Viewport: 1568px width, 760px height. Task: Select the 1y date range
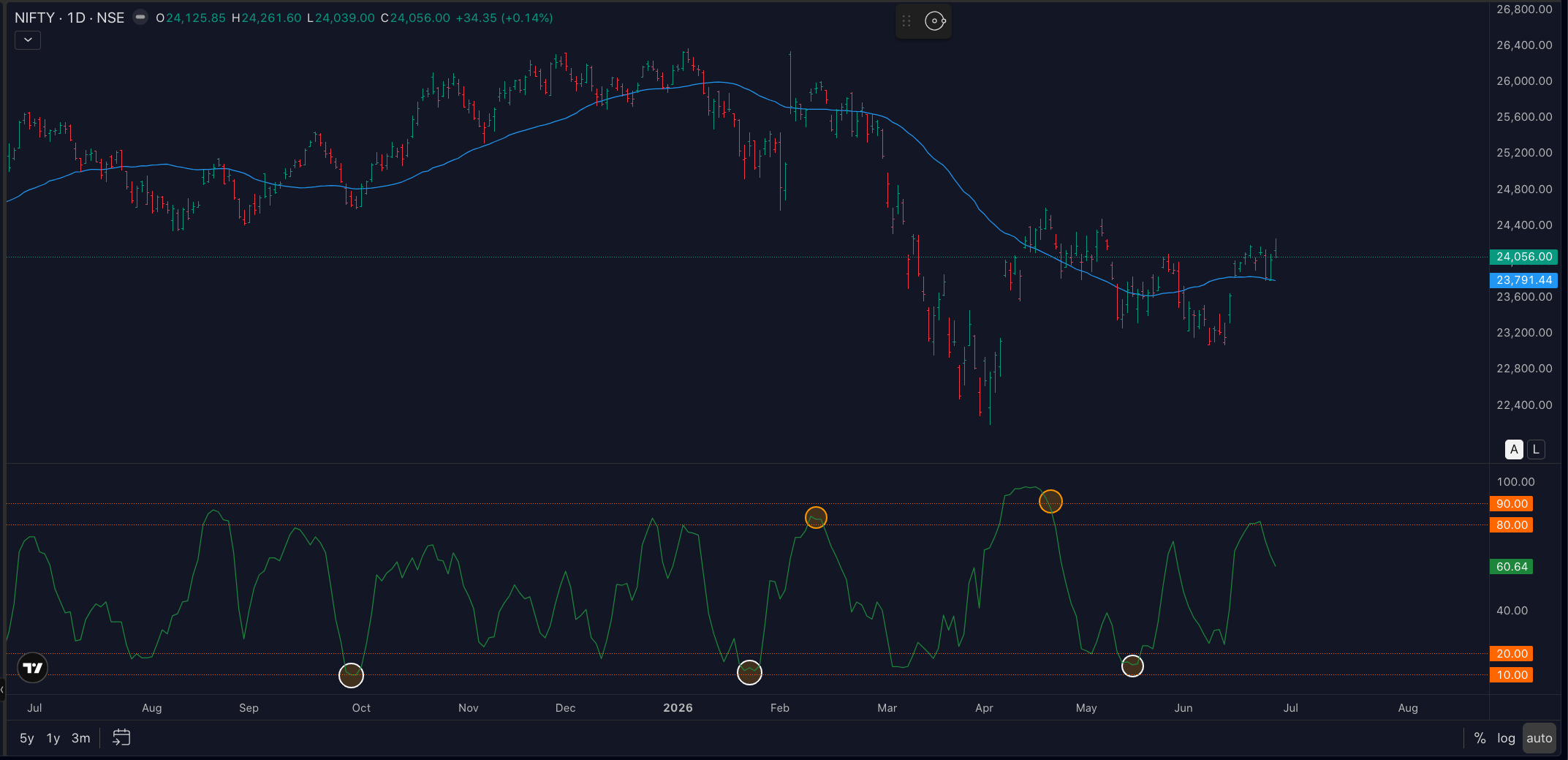pos(53,738)
